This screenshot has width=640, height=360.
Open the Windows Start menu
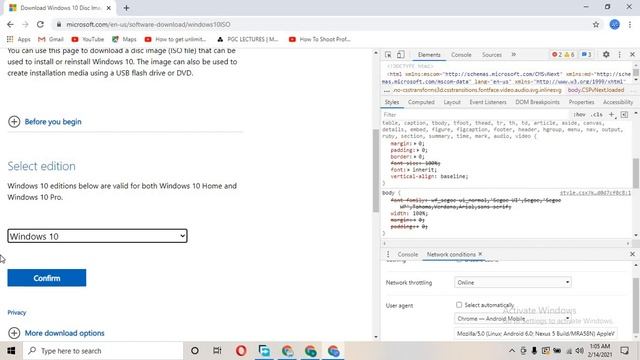(x=11, y=351)
